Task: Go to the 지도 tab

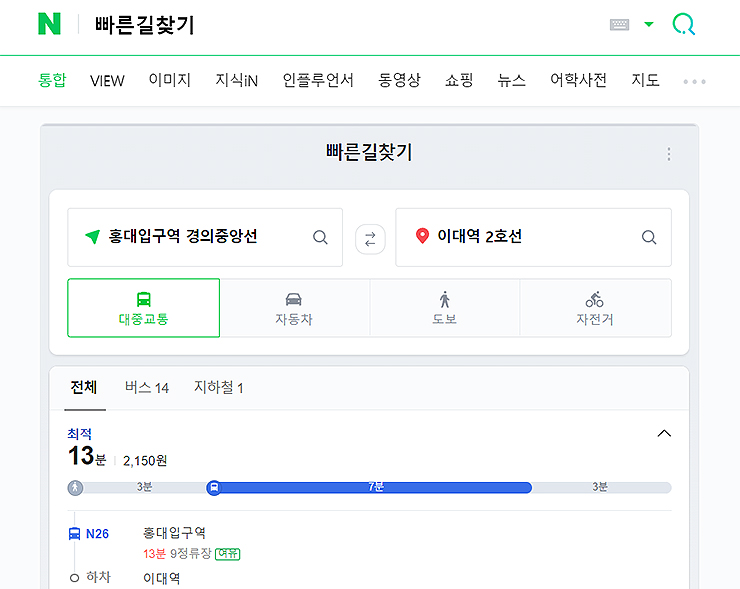Action: click(x=645, y=80)
